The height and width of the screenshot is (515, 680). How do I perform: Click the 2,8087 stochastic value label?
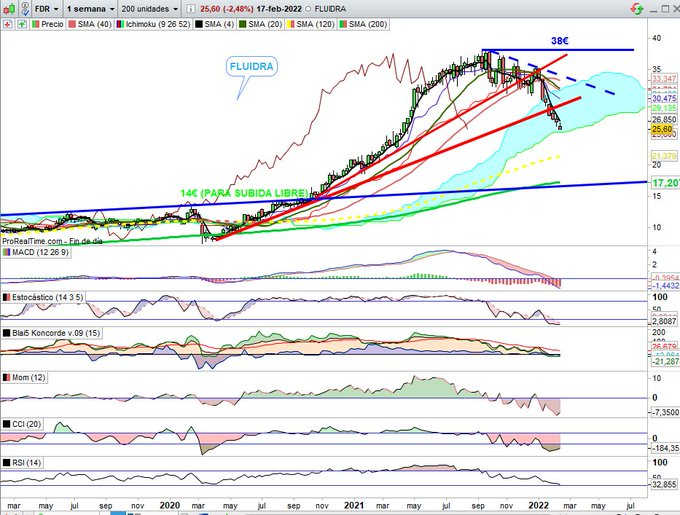coord(664,321)
